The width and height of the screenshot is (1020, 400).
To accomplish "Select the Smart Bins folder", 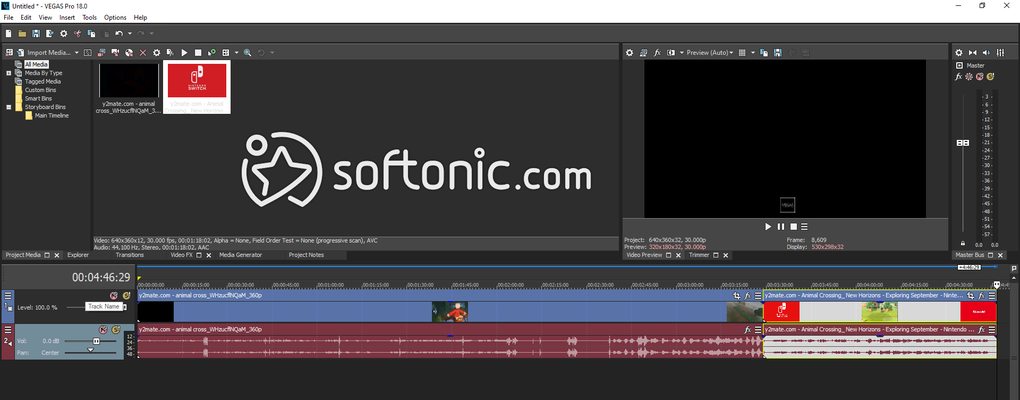I will click(x=38, y=98).
